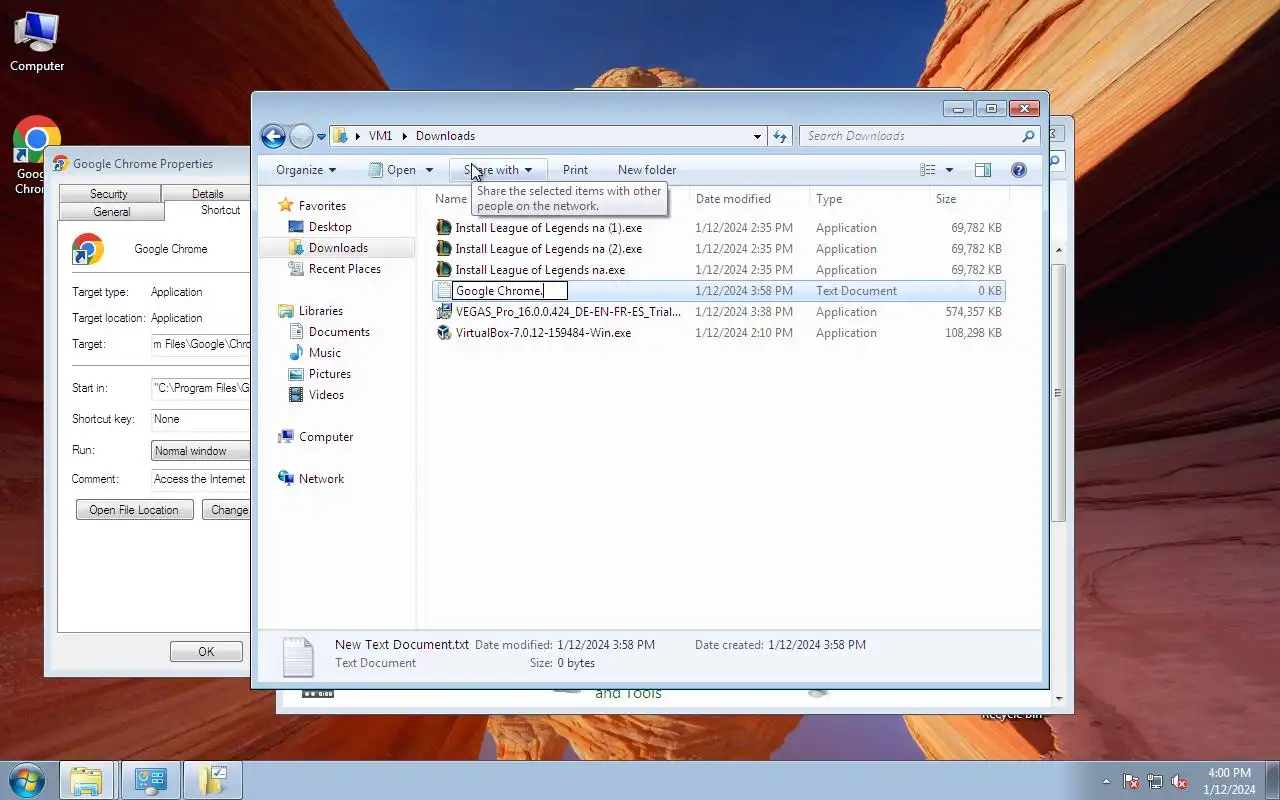Screen dimensions: 1280x800
Task: Click the Search Downloads field
Action: click(x=910, y=136)
